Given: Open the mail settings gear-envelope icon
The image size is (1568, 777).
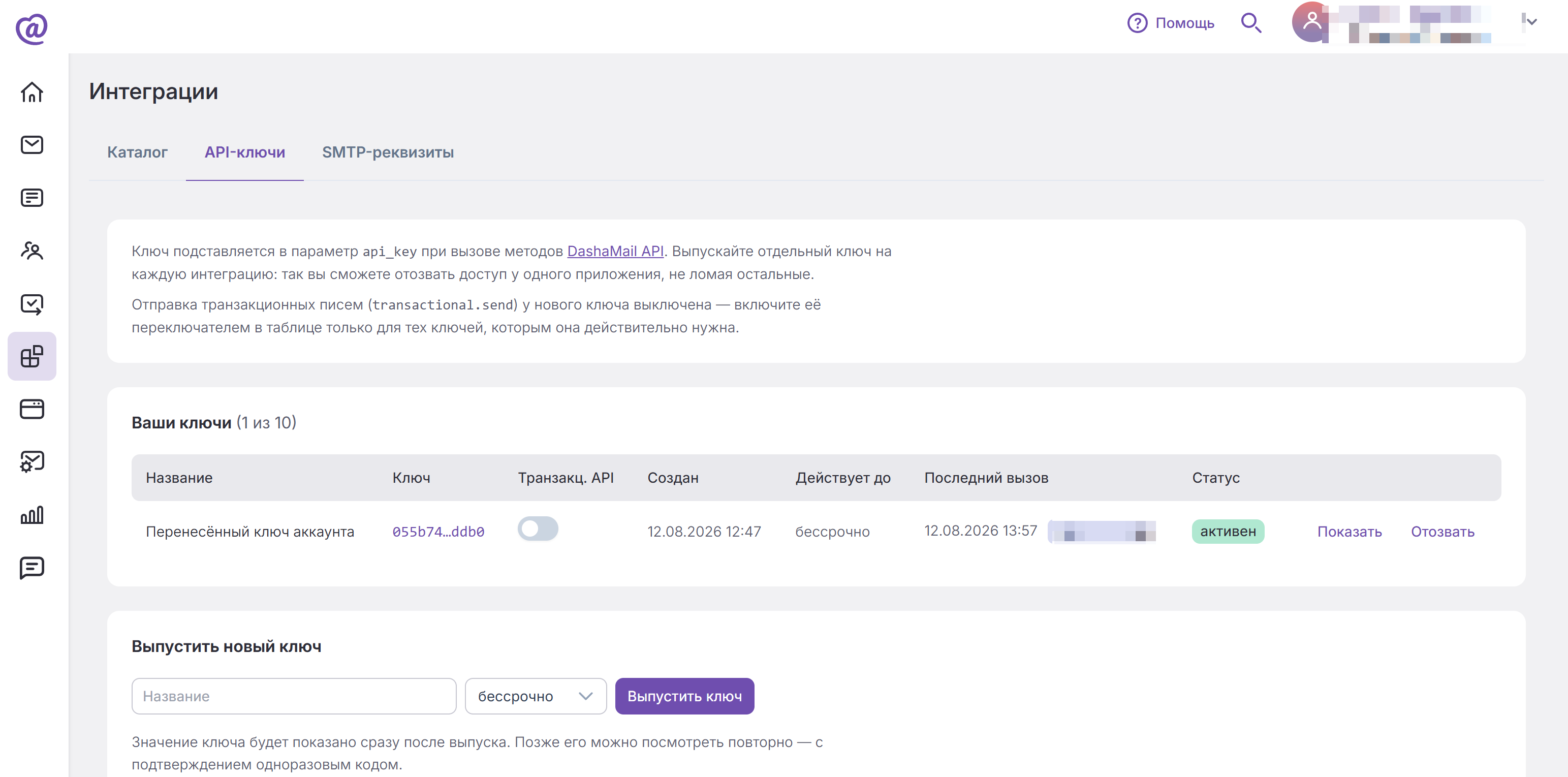Looking at the screenshot, I should point(32,462).
